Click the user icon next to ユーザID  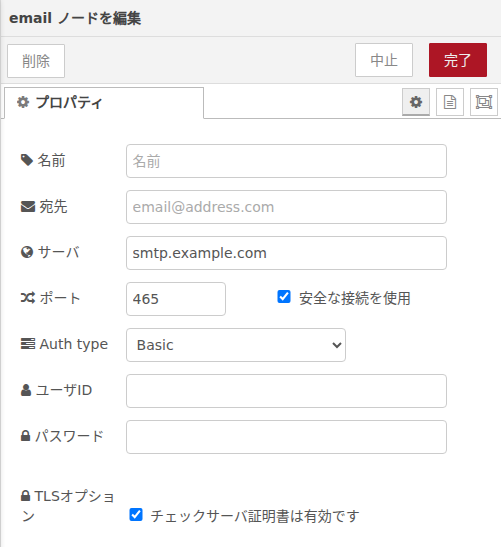[x=26, y=390]
